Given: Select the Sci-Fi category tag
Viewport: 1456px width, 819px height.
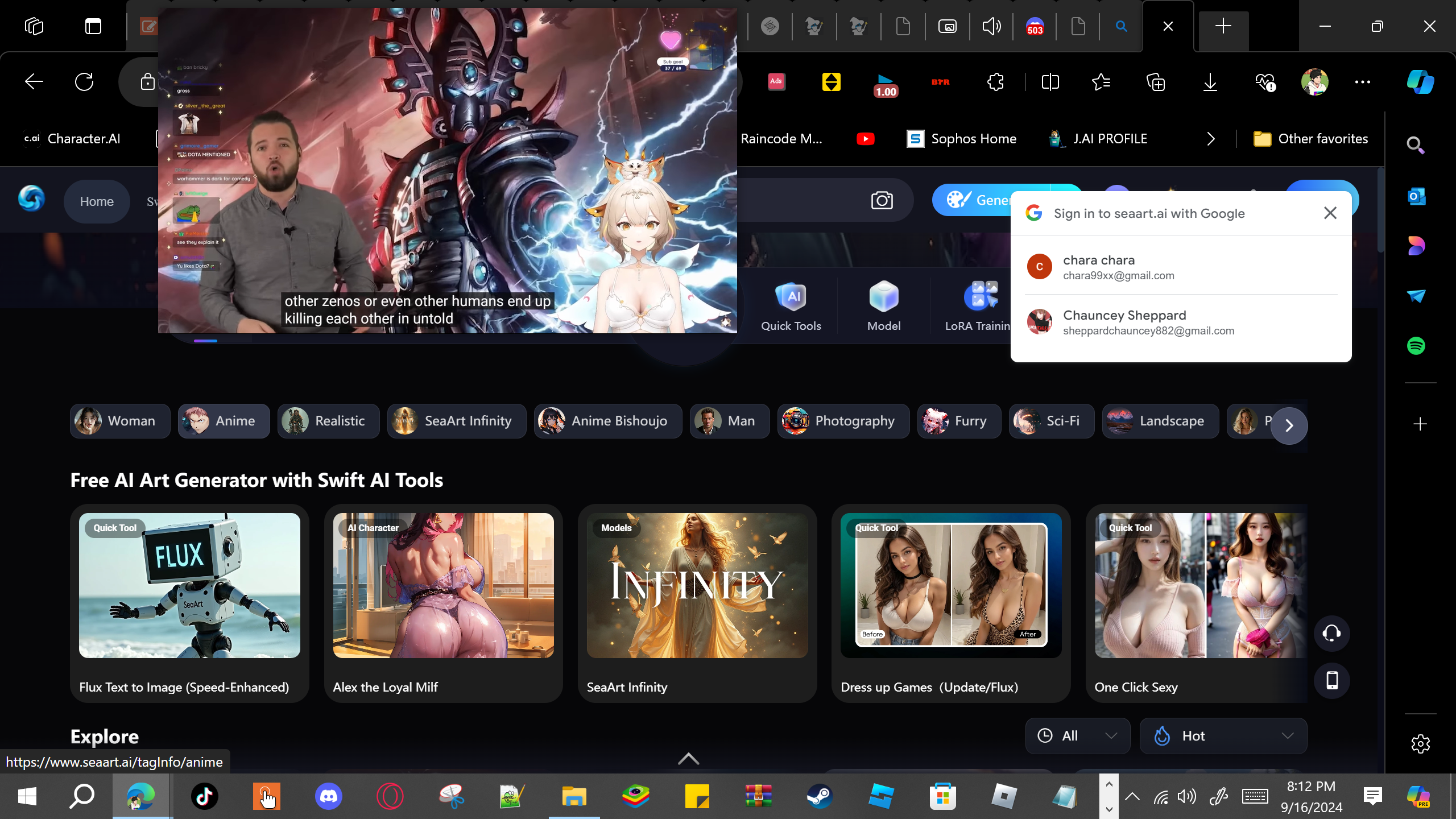Looking at the screenshot, I should pos(1052,421).
